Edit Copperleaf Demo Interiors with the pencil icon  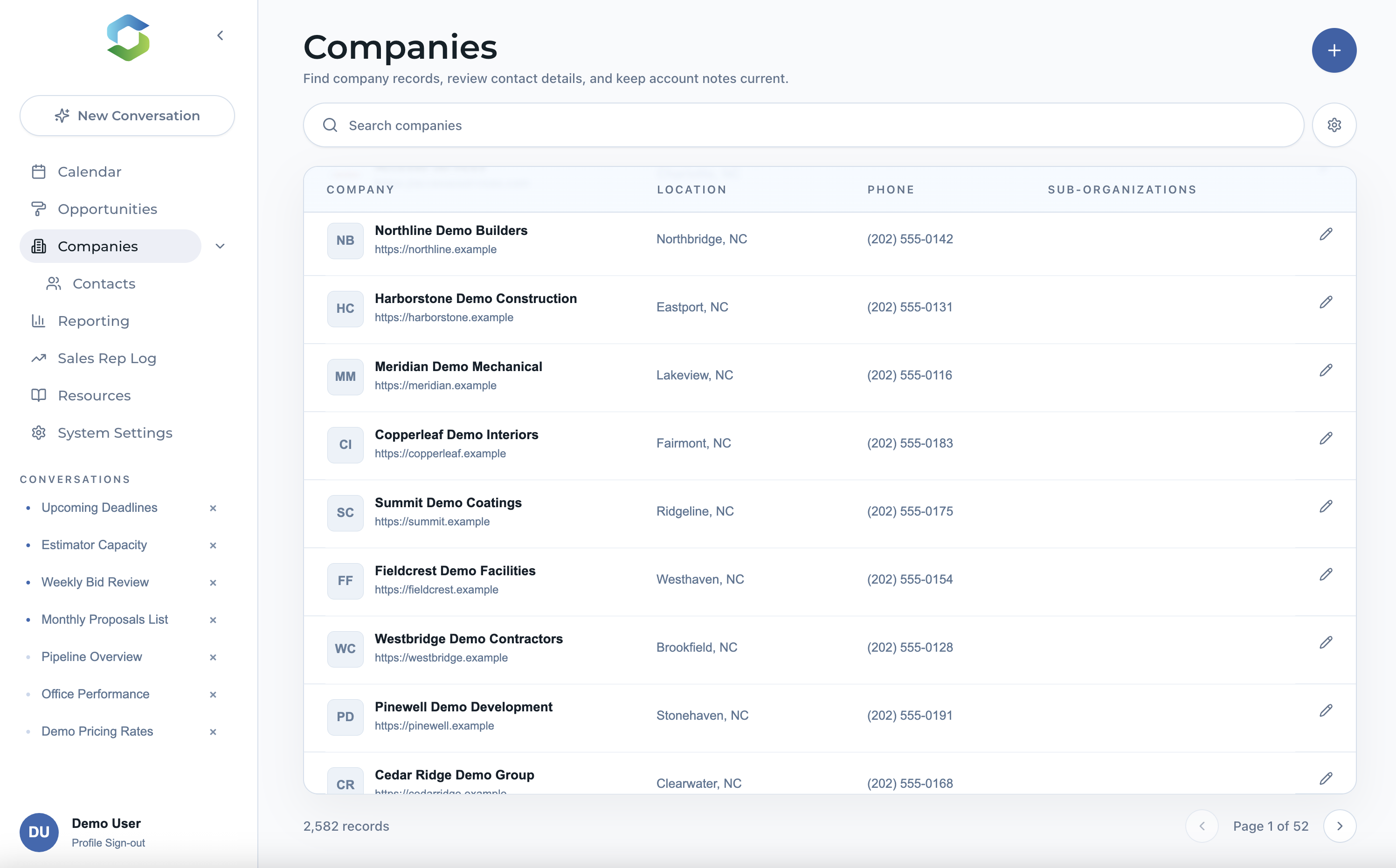pyautogui.click(x=1326, y=439)
